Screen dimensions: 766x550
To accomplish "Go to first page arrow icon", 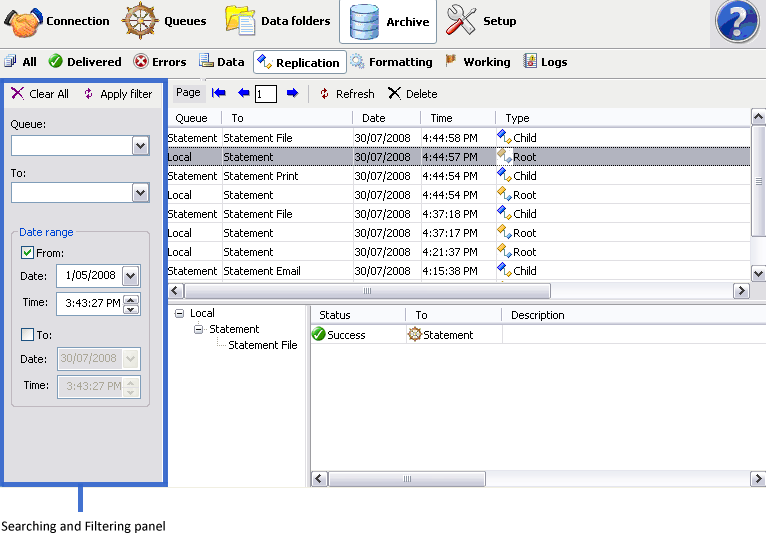I will click(218, 93).
